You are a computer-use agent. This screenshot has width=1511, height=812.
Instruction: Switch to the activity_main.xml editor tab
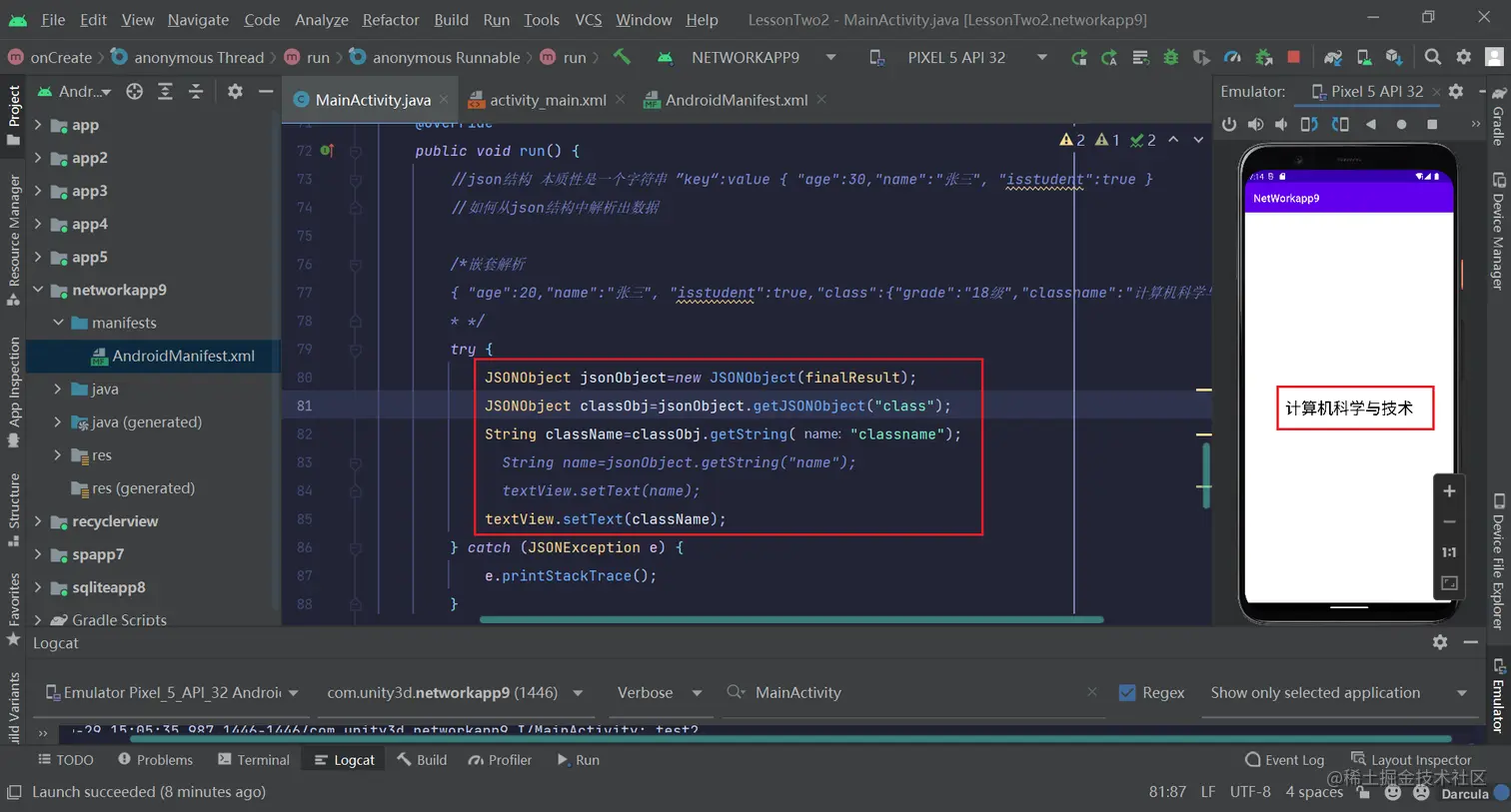548,100
